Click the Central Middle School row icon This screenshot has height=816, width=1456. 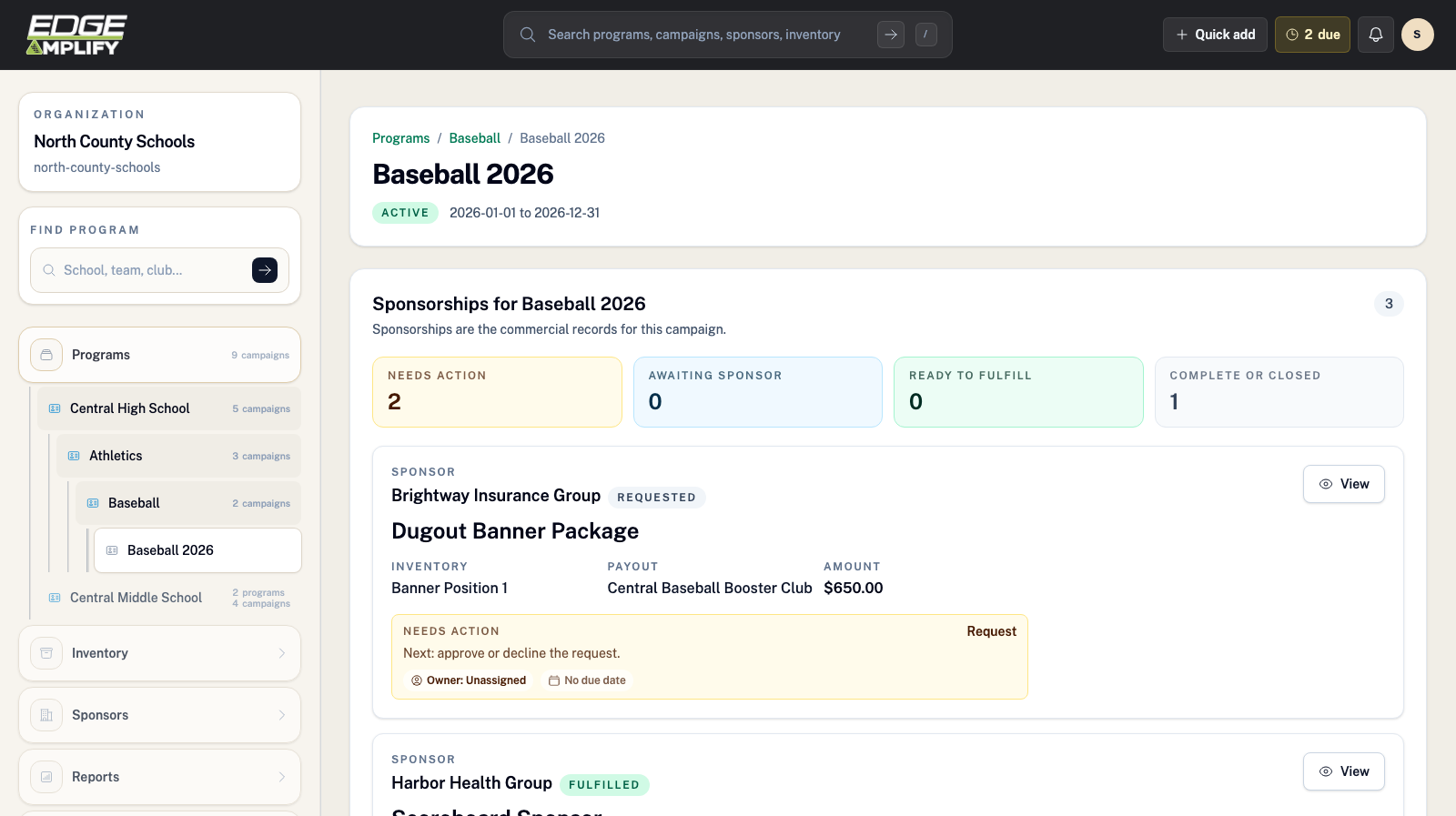(55, 598)
